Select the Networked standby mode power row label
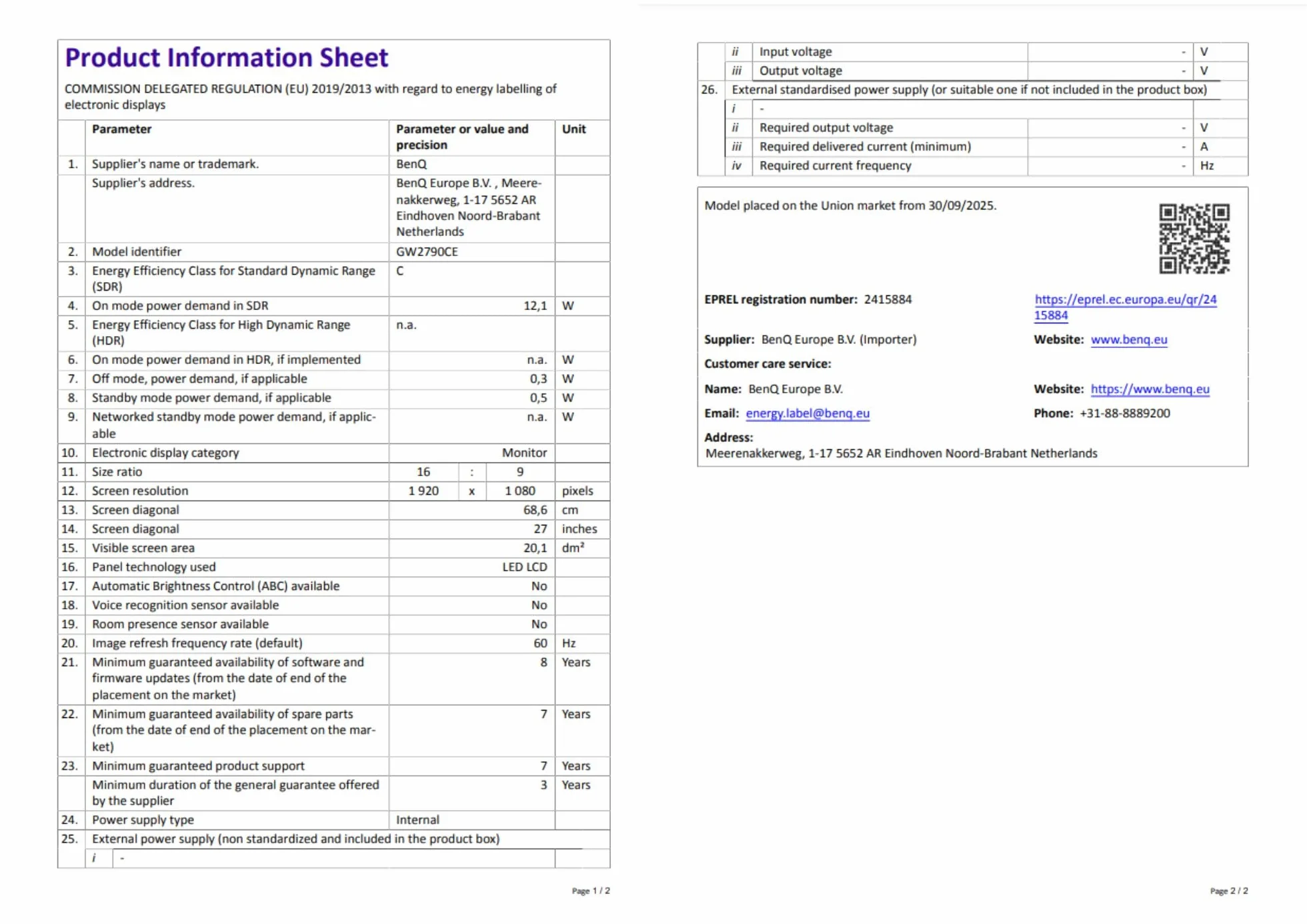Viewport: 1307px width, 924px height. [234, 425]
